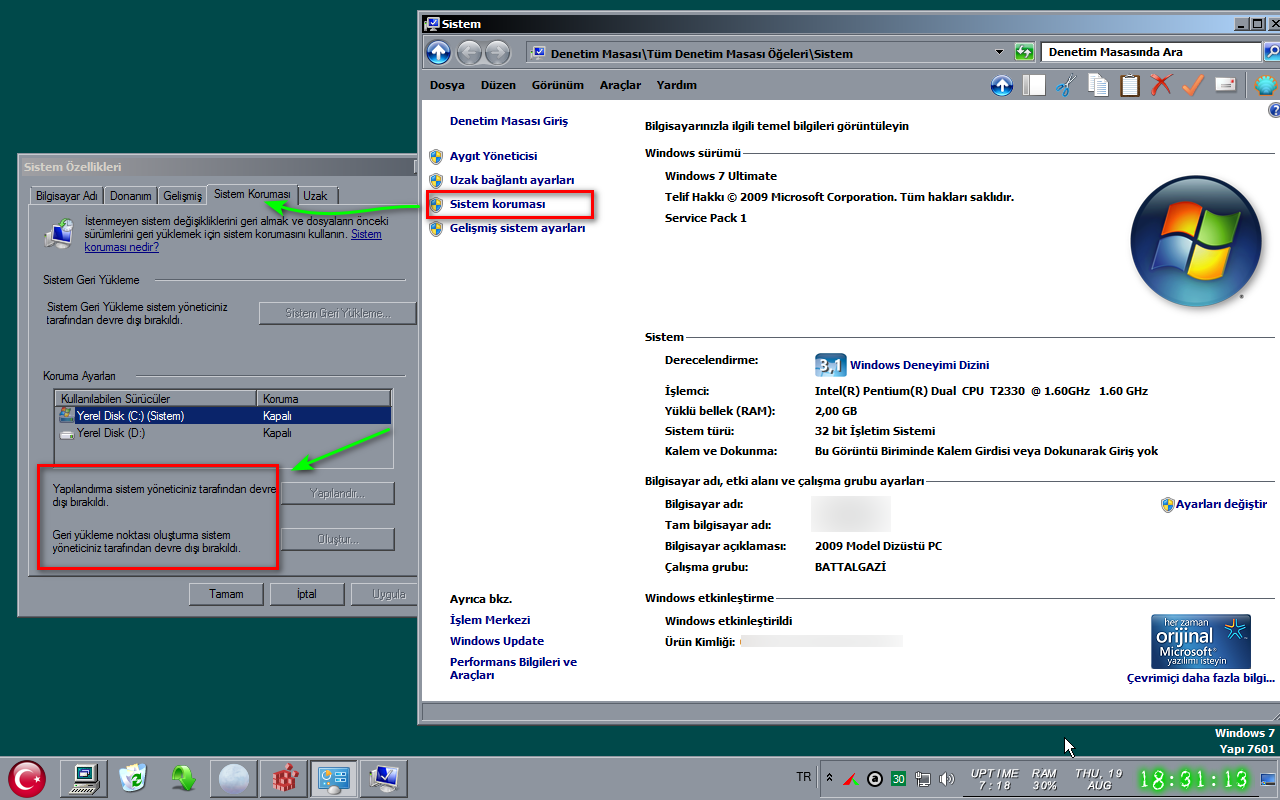The width and height of the screenshot is (1280, 800).
Task: Open the Turkish flag Start button
Action: point(27,778)
